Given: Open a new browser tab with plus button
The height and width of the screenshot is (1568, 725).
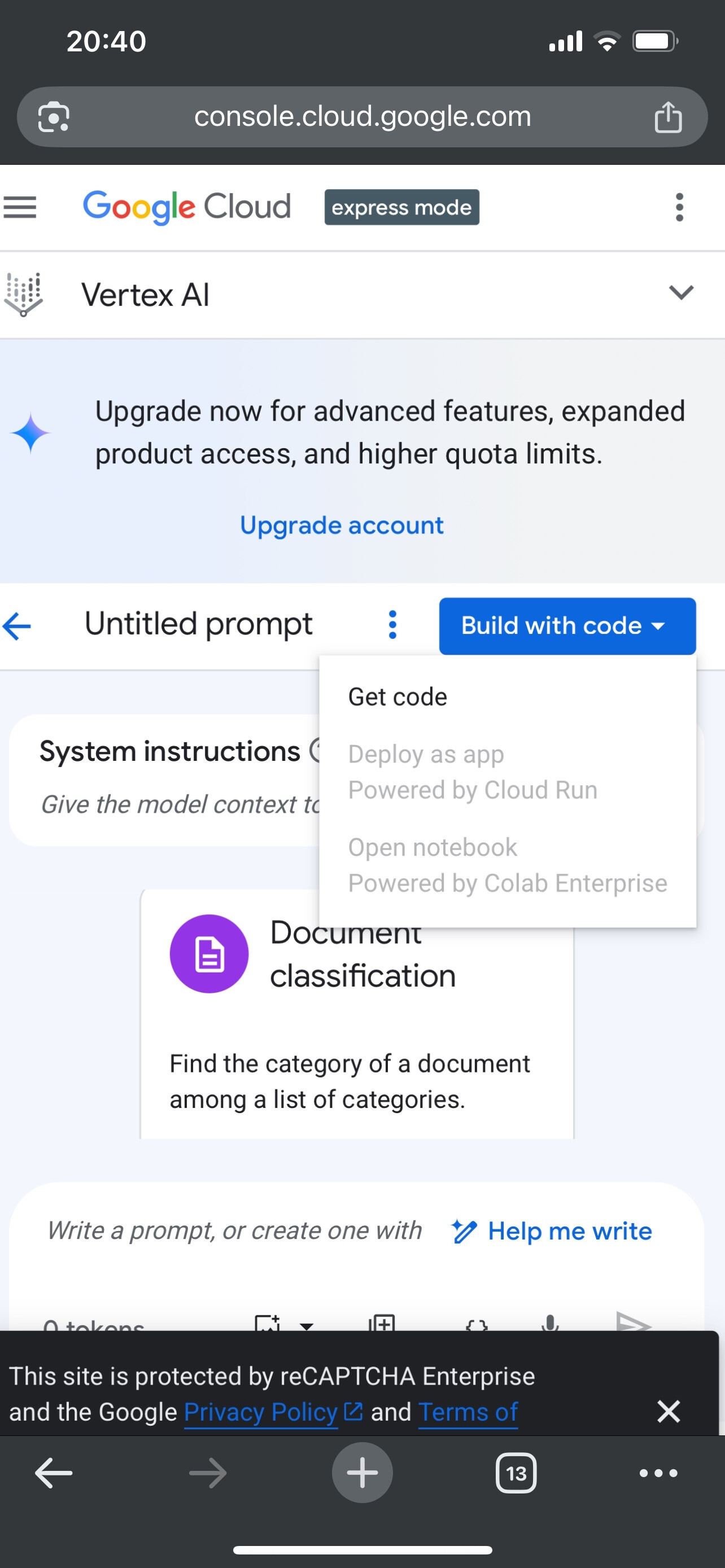Looking at the screenshot, I should pos(362,1473).
